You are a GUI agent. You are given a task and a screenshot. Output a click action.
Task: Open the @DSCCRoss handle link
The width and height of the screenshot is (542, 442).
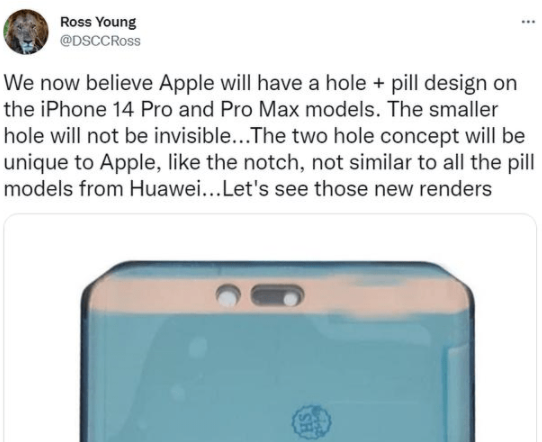click(x=100, y=41)
